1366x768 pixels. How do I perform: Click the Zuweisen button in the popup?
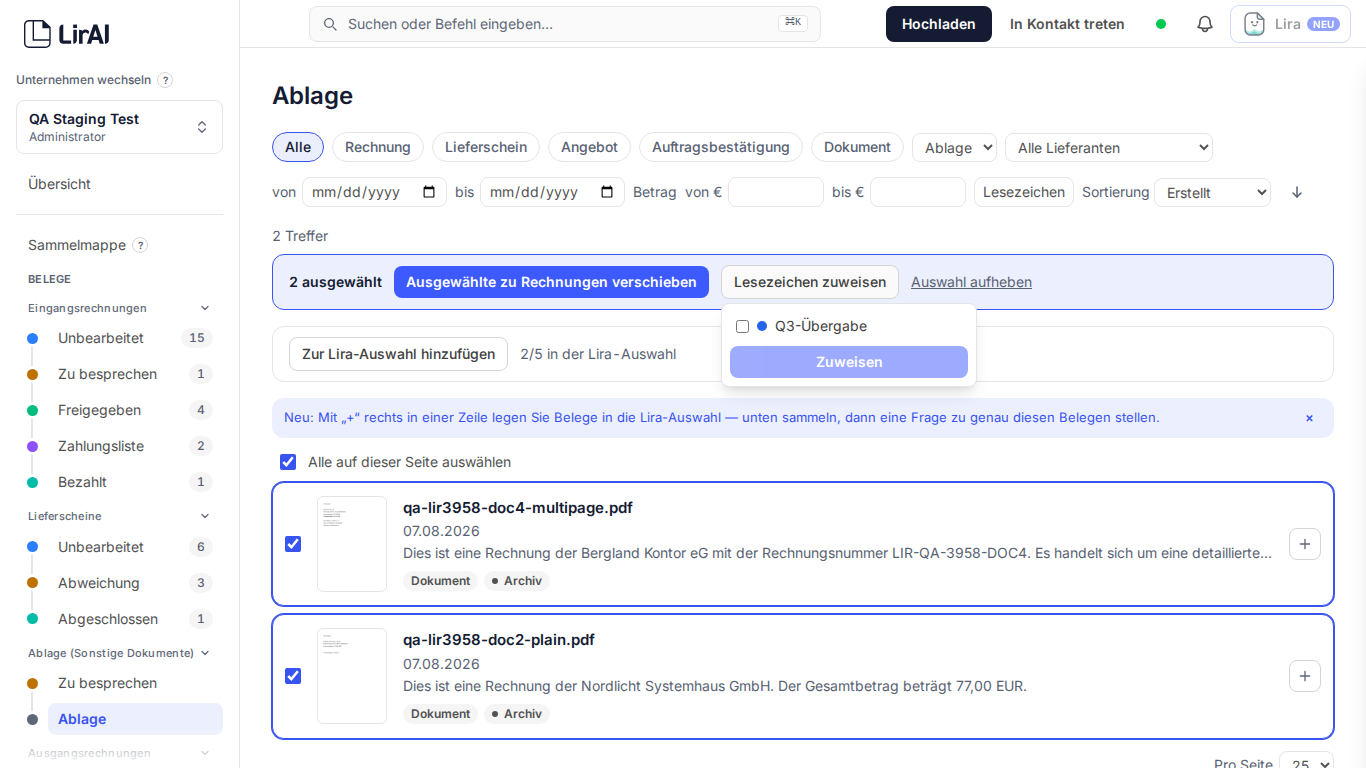tap(849, 362)
